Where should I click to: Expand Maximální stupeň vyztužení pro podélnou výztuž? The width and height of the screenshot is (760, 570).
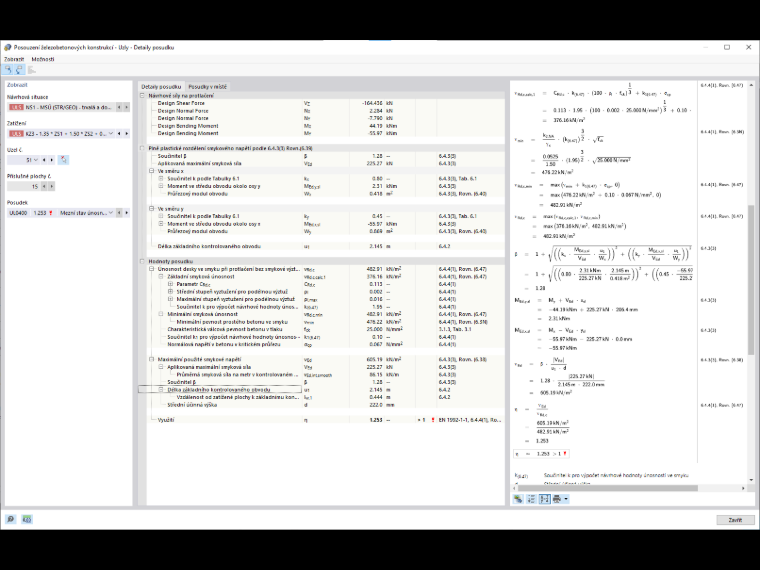171,299
